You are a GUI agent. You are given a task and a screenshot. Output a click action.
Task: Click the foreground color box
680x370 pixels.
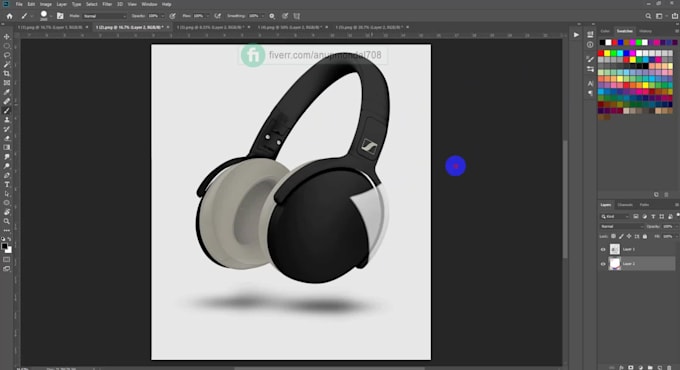pyautogui.click(x=5, y=246)
